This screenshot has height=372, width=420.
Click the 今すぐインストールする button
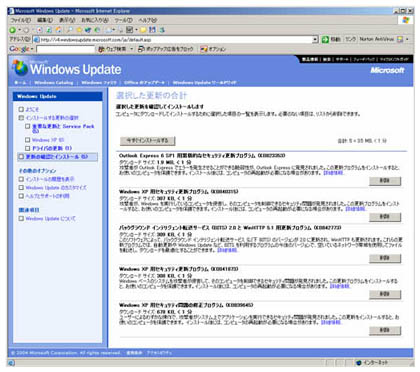click(x=148, y=141)
